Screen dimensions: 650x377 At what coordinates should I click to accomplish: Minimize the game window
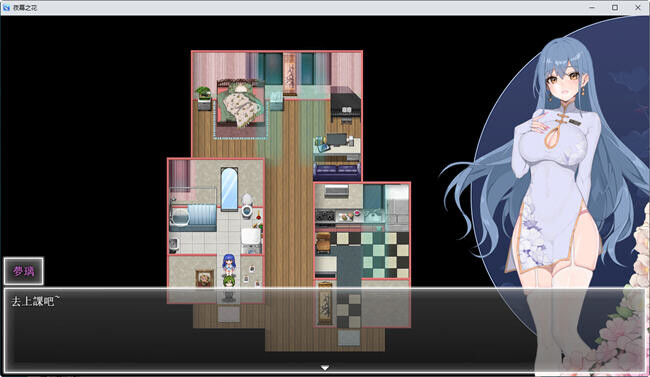pyautogui.click(x=592, y=7)
